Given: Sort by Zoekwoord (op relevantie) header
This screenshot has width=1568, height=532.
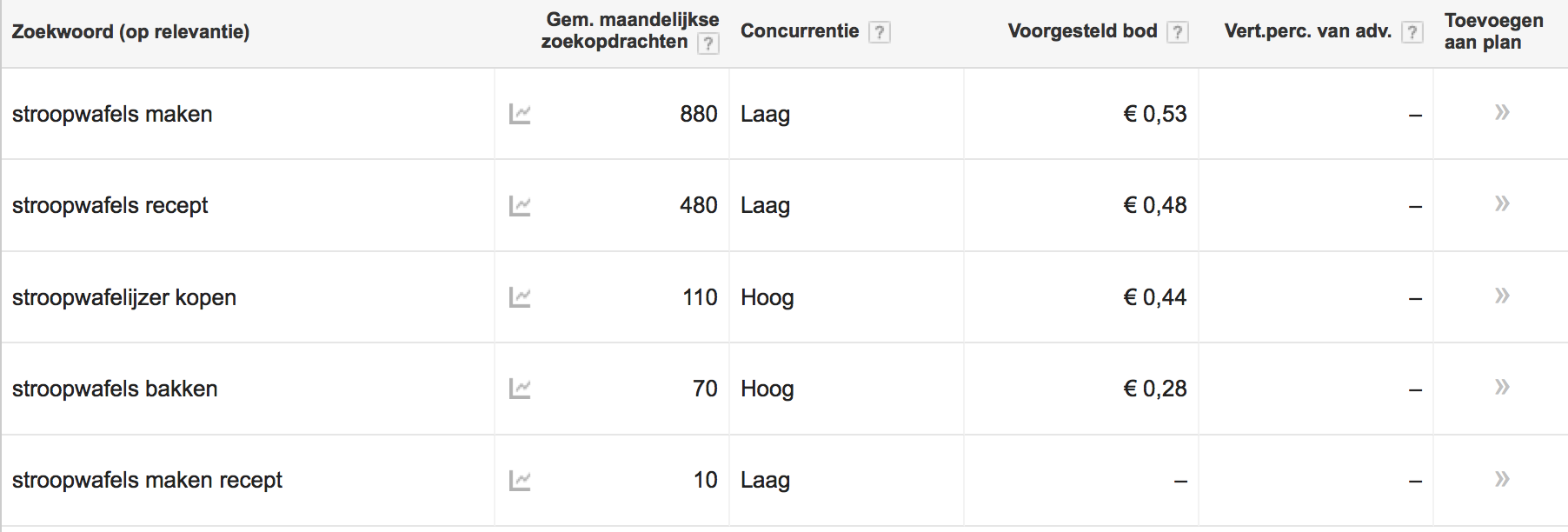Looking at the screenshot, I should click(x=130, y=32).
